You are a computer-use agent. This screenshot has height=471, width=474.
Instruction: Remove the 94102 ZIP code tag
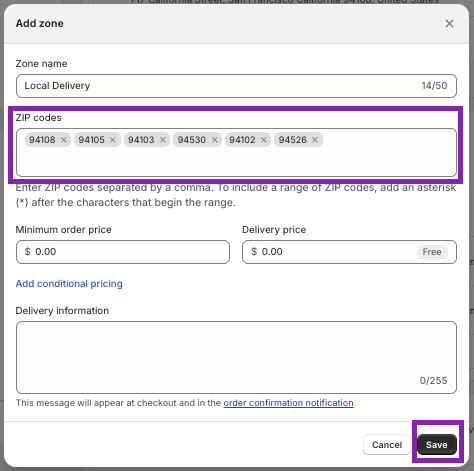pos(264,140)
